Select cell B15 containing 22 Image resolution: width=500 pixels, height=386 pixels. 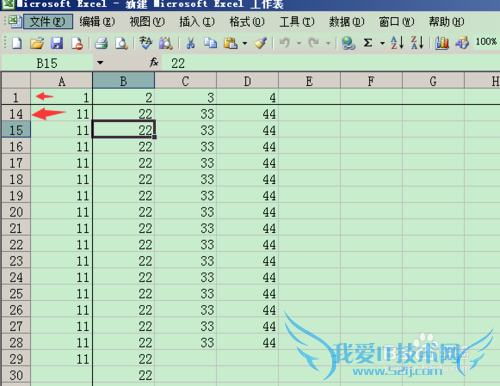pyautogui.click(x=124, y=130)
